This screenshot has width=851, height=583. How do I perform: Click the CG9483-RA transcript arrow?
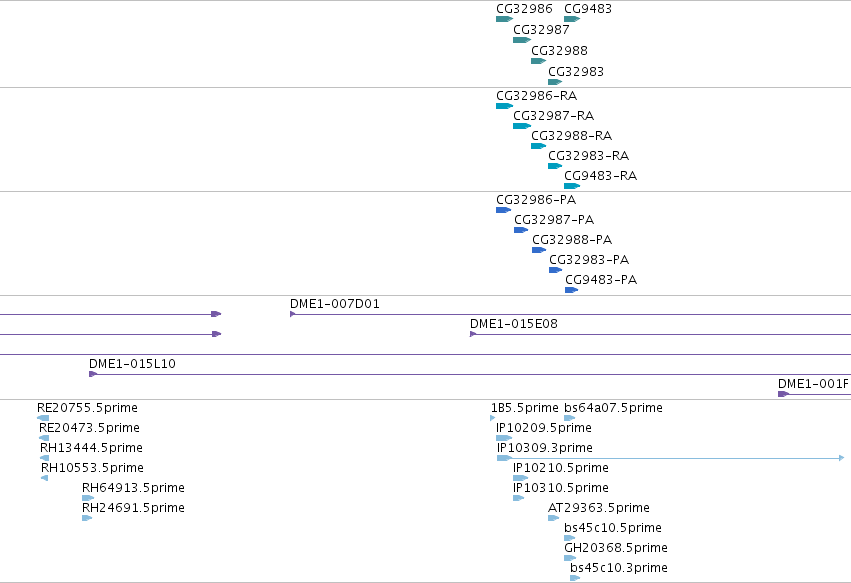pos(572,186)
